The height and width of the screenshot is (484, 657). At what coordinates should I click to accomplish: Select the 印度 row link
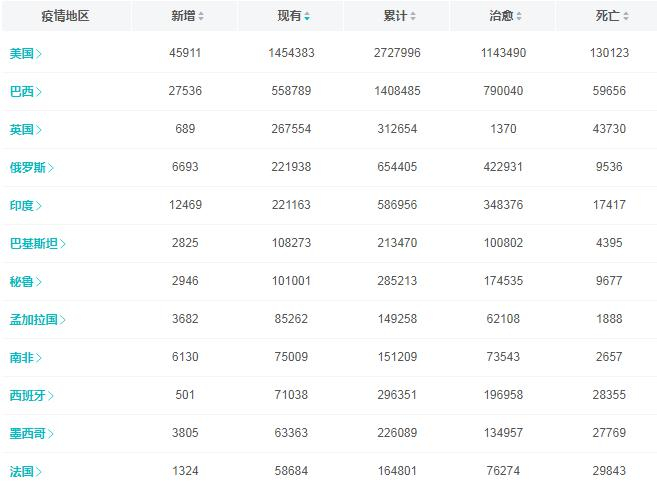click(x=22, y=205)
